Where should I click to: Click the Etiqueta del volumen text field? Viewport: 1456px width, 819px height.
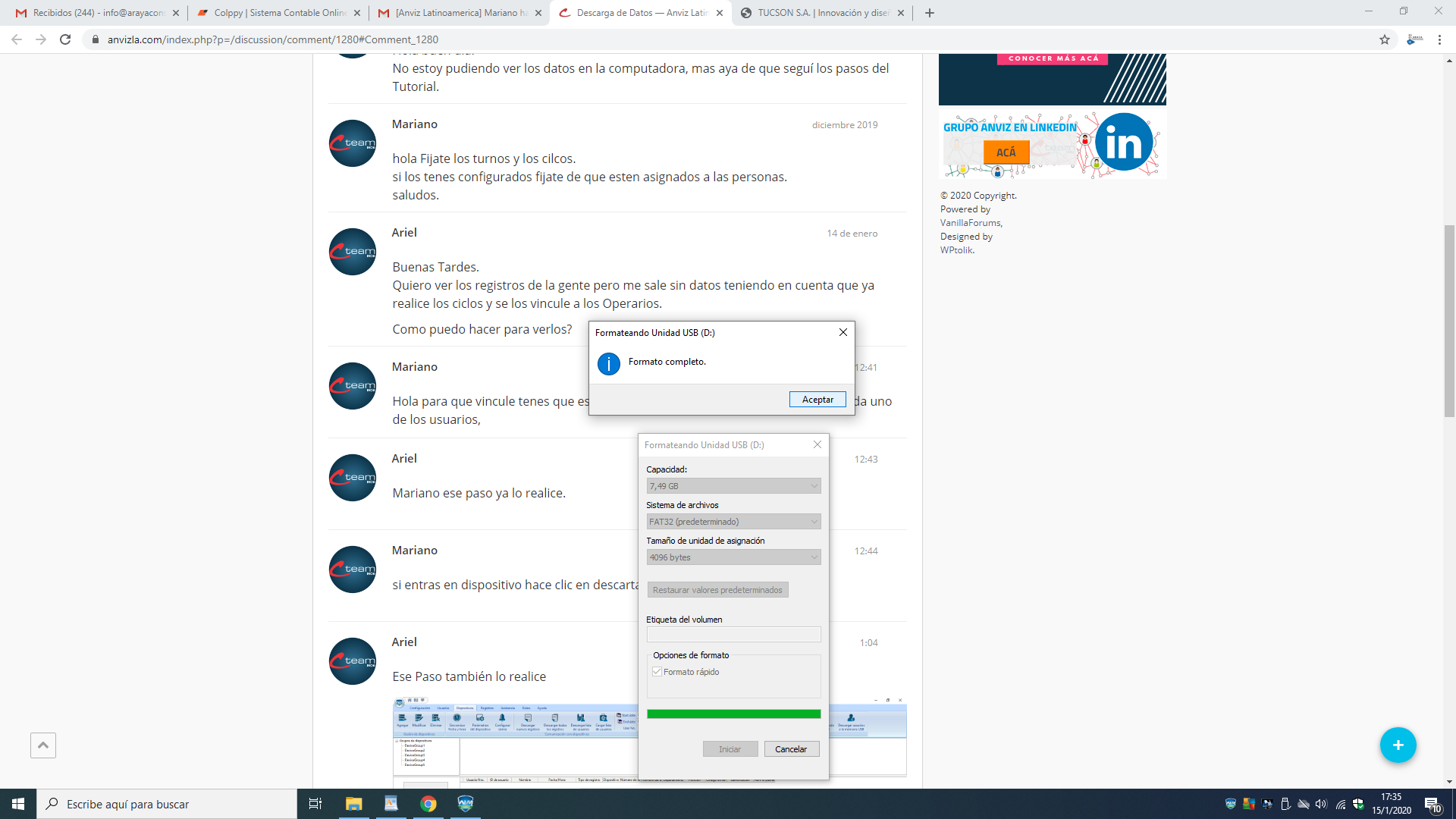click(x=733, y=635)
